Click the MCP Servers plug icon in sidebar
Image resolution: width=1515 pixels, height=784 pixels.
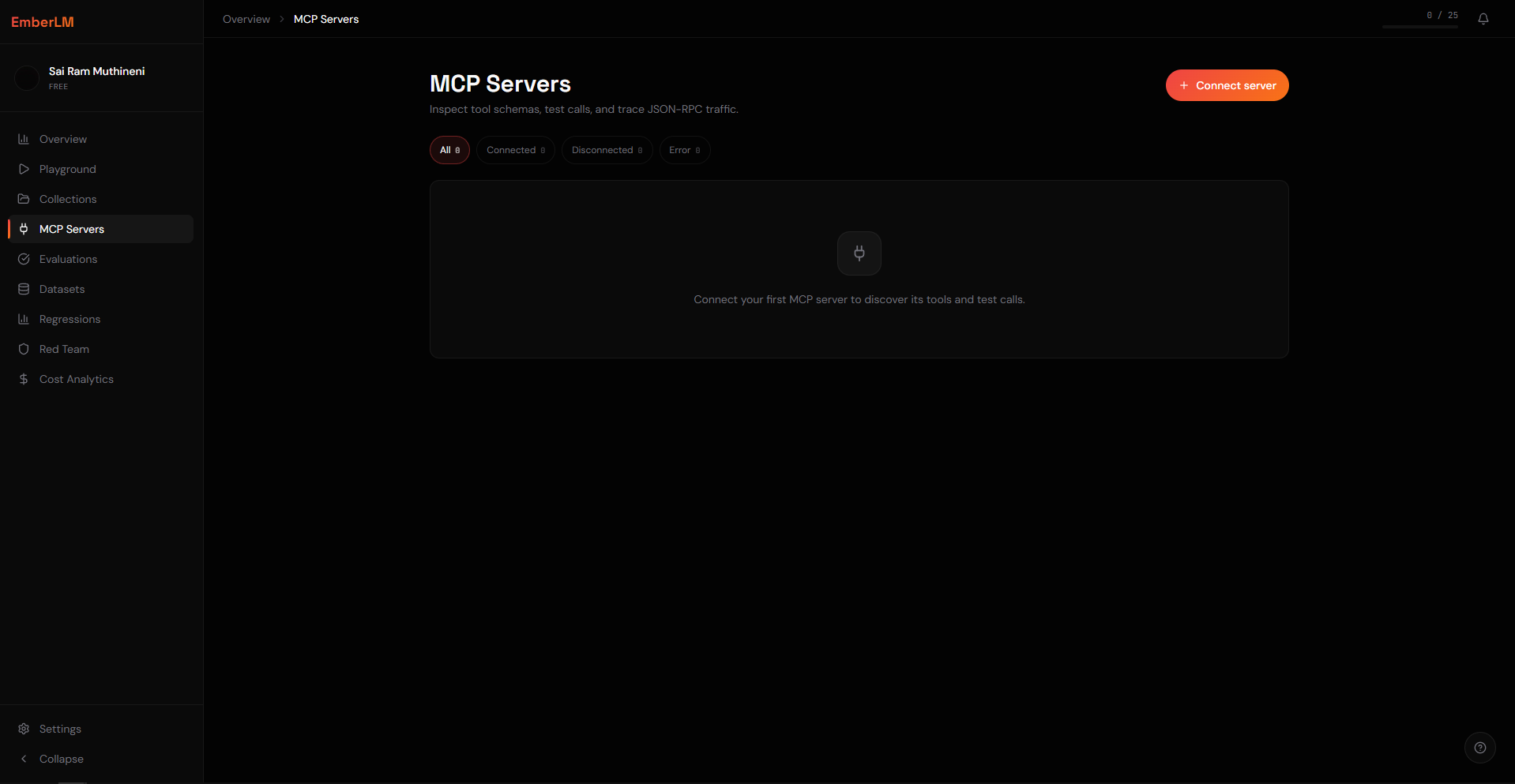24,229
